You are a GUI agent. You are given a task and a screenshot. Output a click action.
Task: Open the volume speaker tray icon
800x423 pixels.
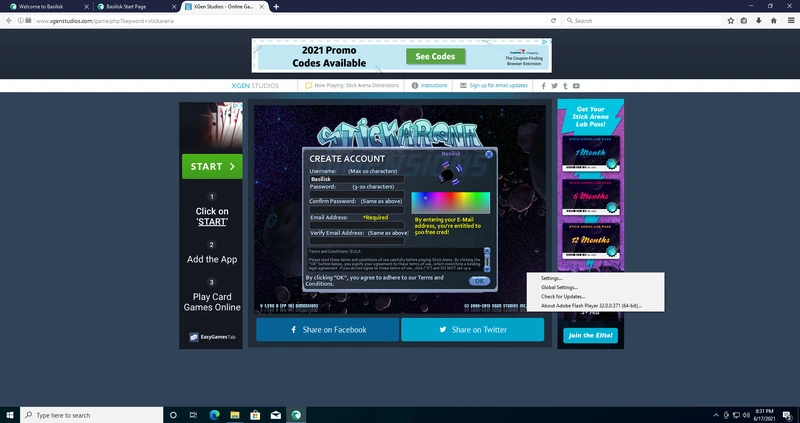pos(746,415)
